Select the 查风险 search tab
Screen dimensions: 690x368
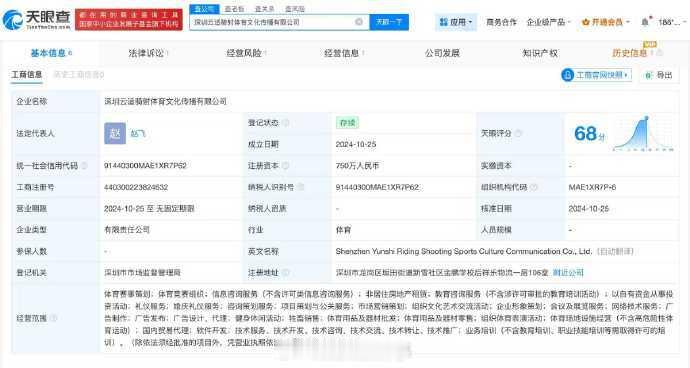coord(294,9)
